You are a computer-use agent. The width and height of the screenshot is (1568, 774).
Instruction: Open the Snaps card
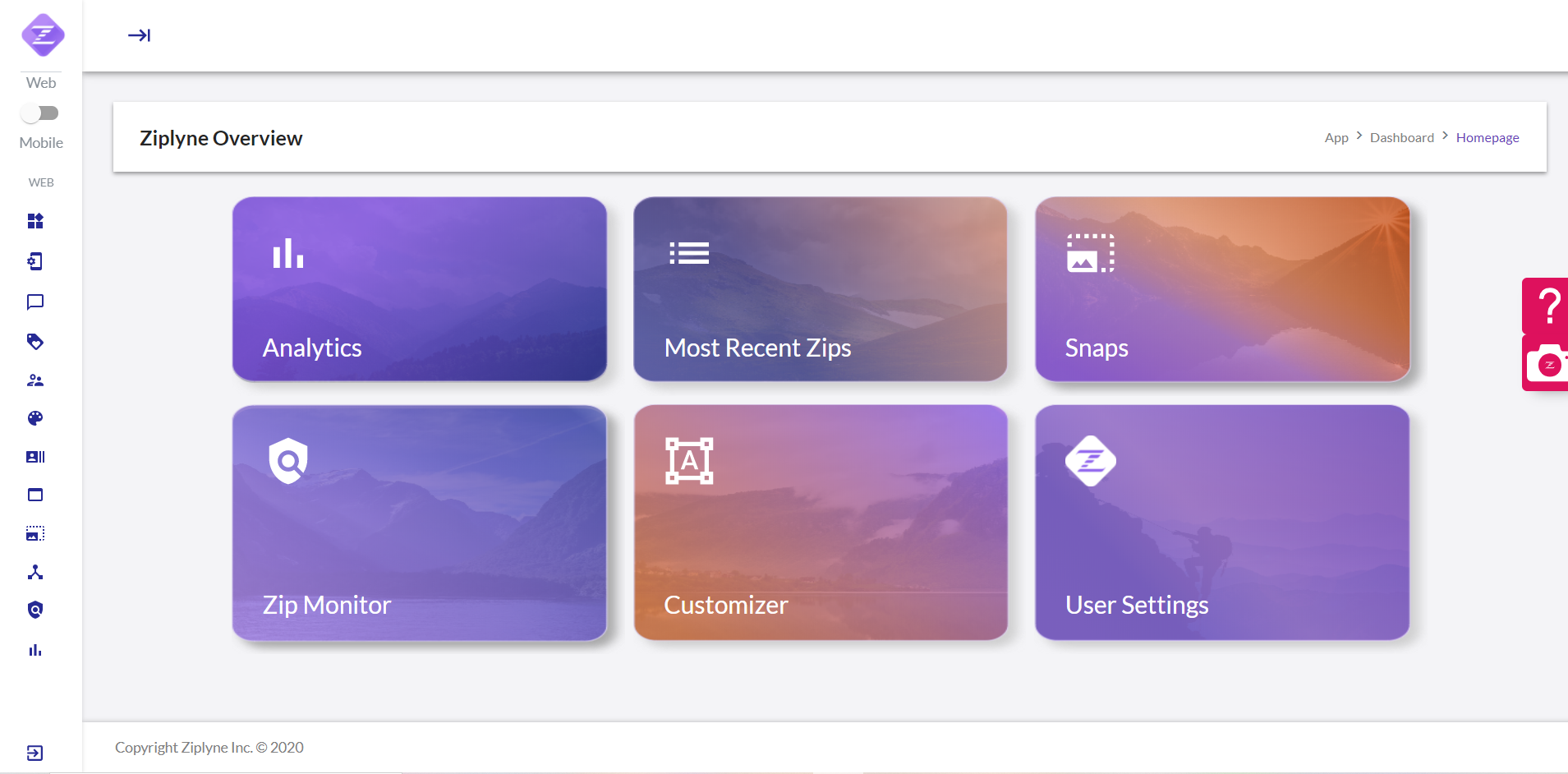[1222, 288]
